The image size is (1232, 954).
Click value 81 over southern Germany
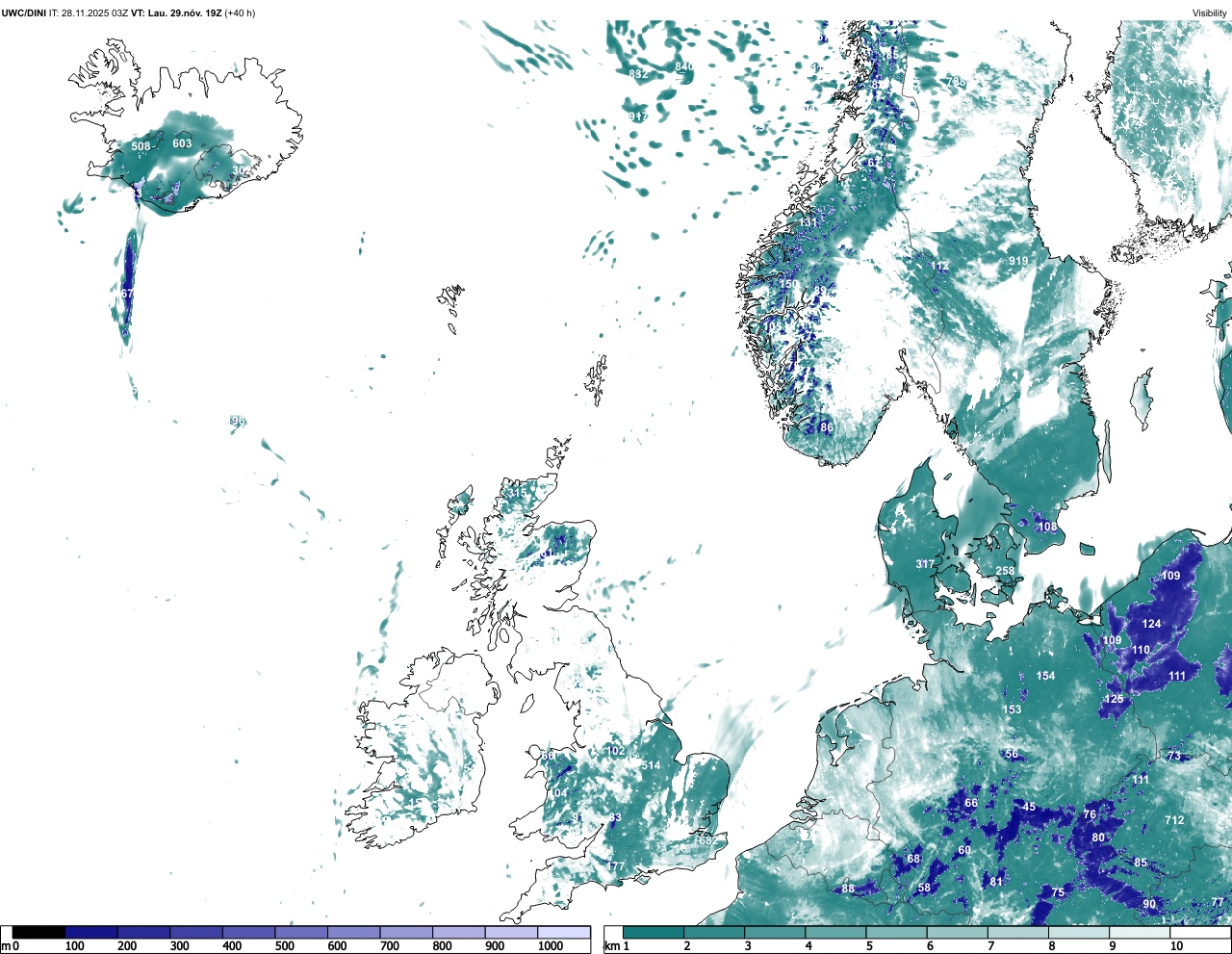point(996,882)
